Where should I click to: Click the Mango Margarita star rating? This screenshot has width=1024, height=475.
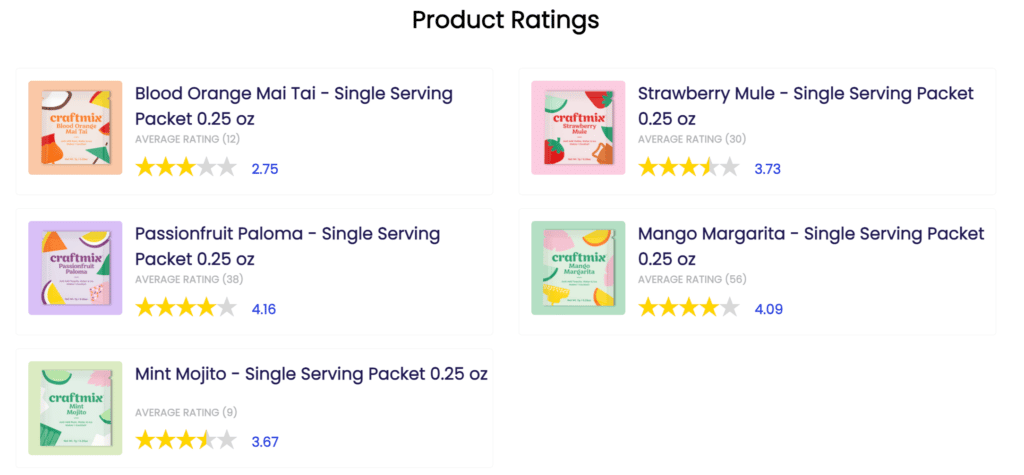688,308
